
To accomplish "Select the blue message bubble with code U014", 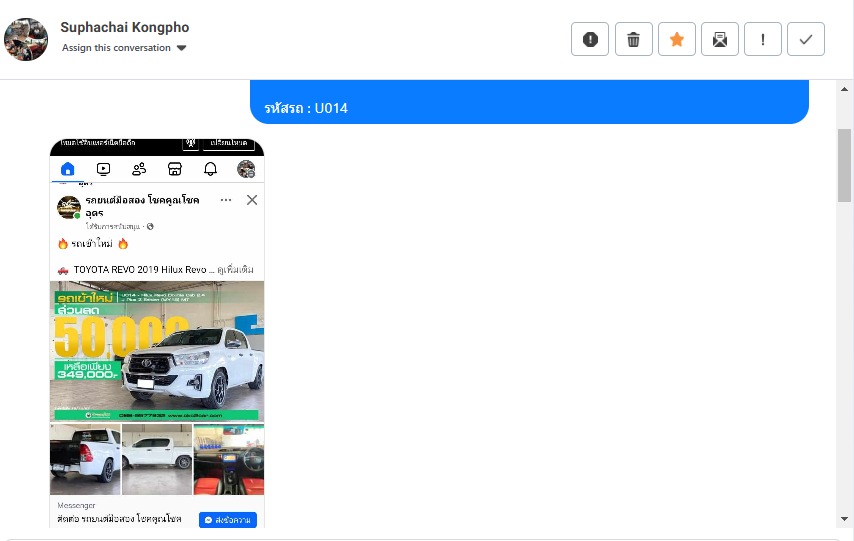I will point(529,102).
